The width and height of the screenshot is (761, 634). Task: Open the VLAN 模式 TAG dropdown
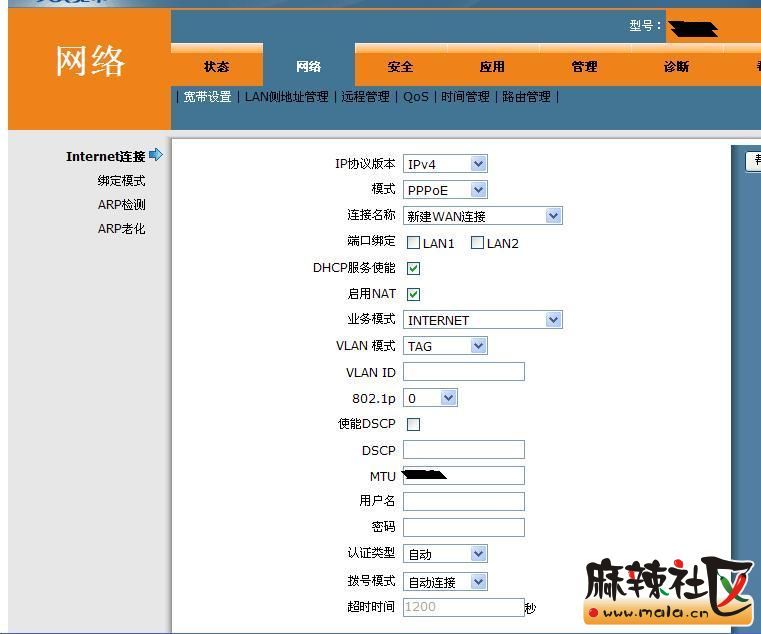tap(445, 346)
